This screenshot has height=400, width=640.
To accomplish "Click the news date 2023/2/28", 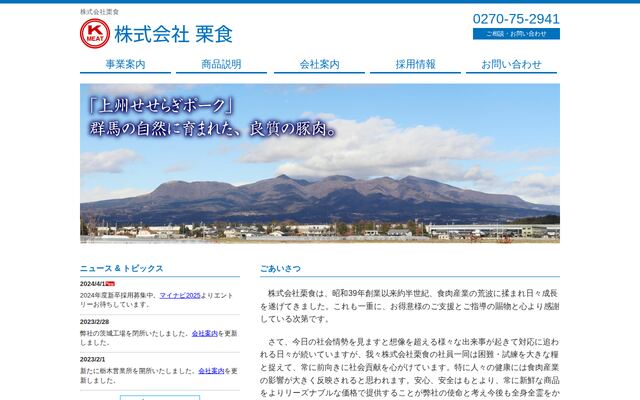I will point(94,322).
